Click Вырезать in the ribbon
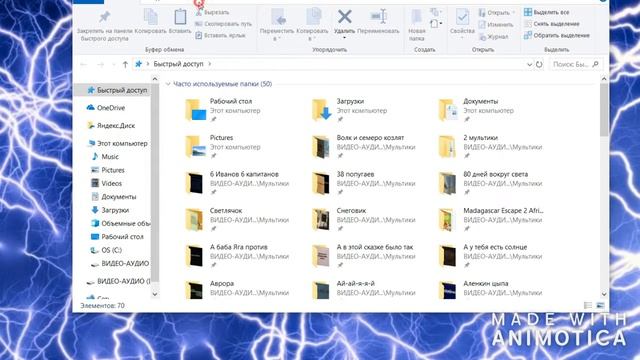The width and height of the screenshot is (640, 360). [x=212, y=12]
